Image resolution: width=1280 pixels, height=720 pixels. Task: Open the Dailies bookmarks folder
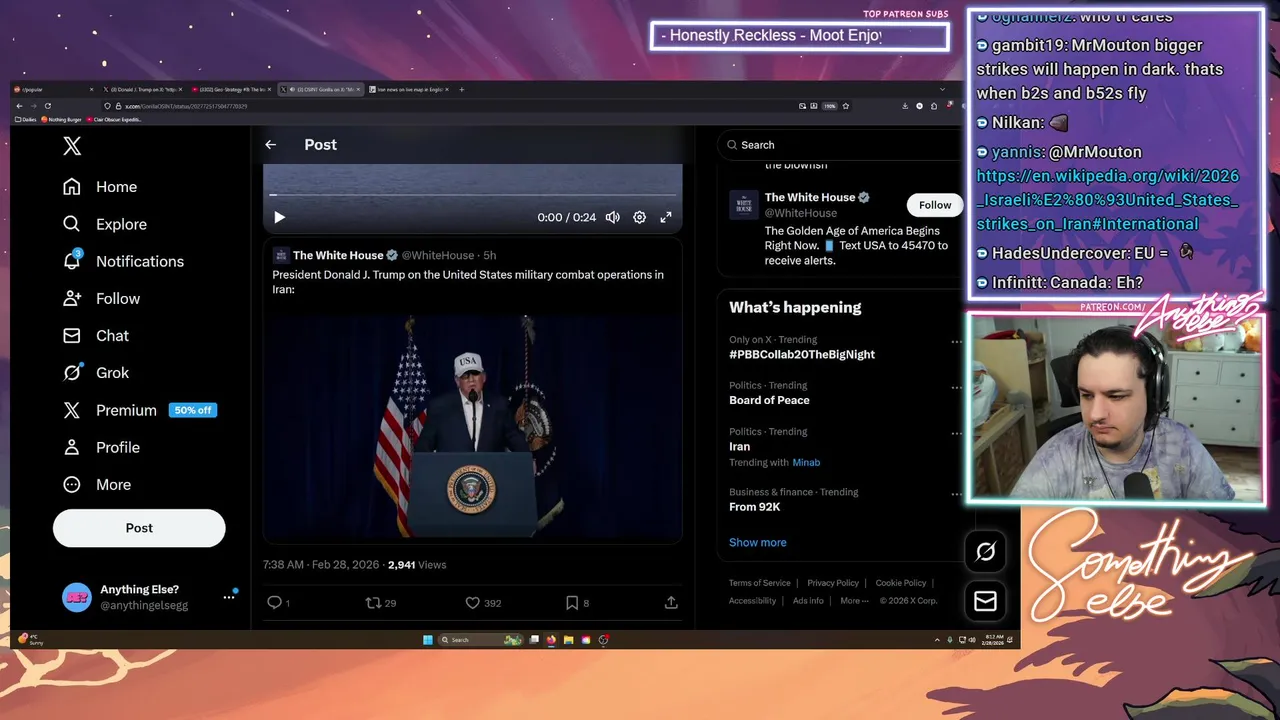click(x=25, y=119)
